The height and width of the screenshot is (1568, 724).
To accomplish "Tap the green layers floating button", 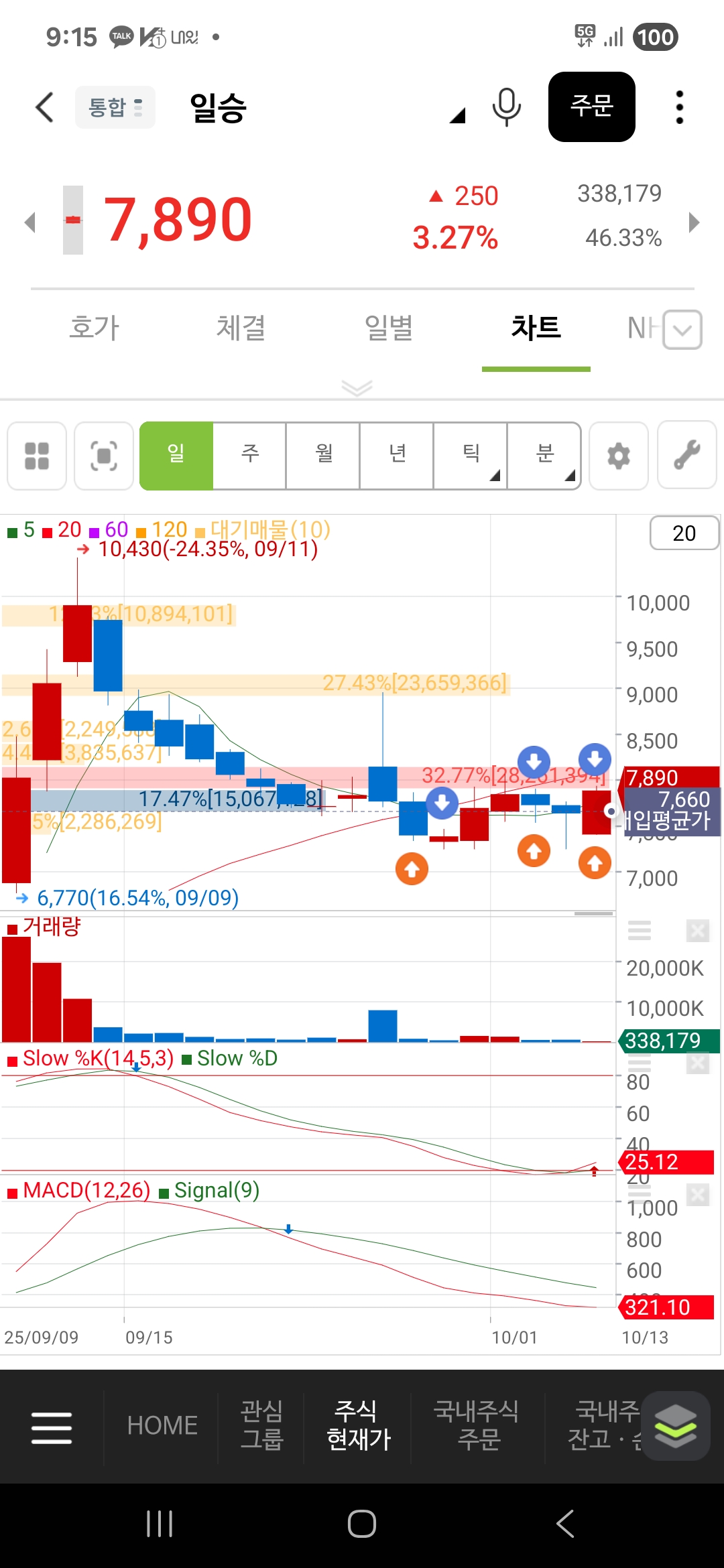I will [675, 1425].
